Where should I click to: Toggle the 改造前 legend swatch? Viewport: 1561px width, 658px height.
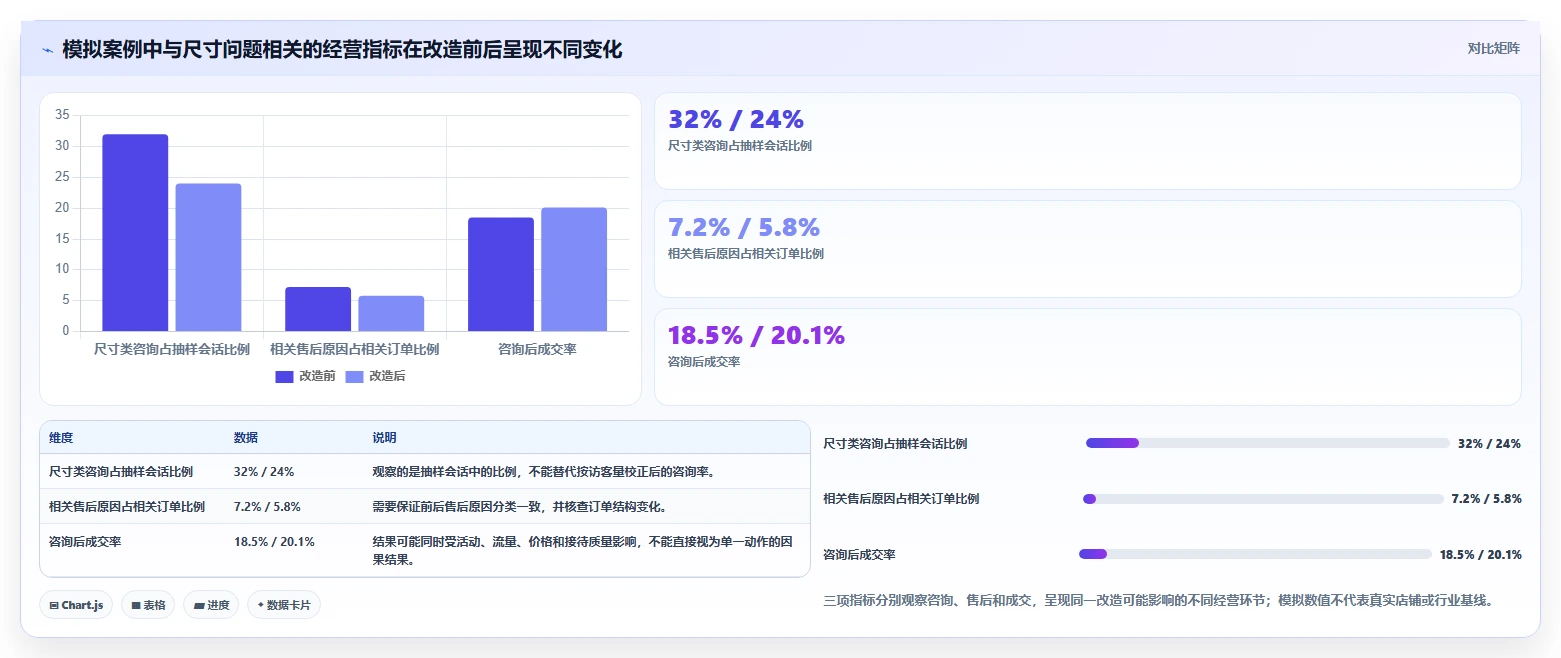(x=284, y=376)
